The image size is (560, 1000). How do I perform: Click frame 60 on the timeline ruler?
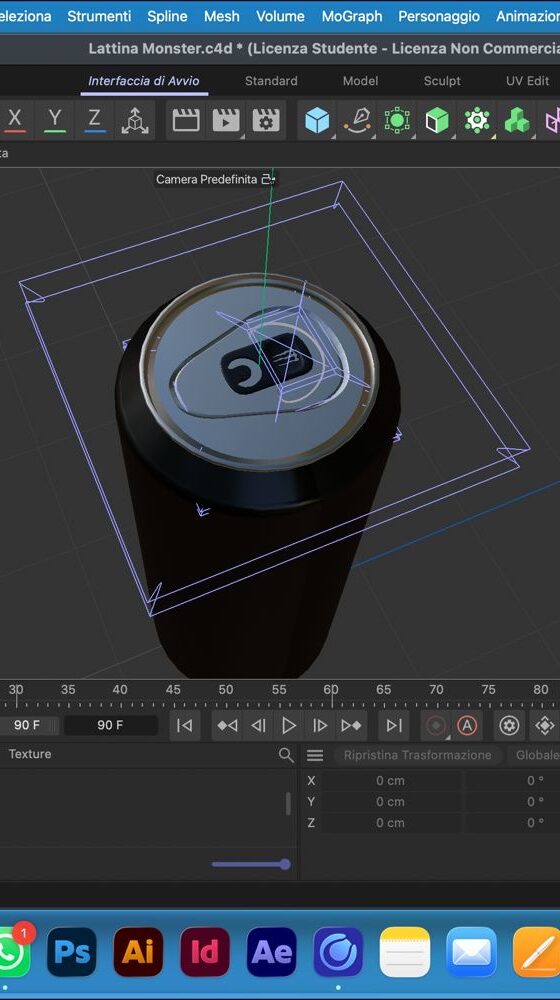[330, 690]
